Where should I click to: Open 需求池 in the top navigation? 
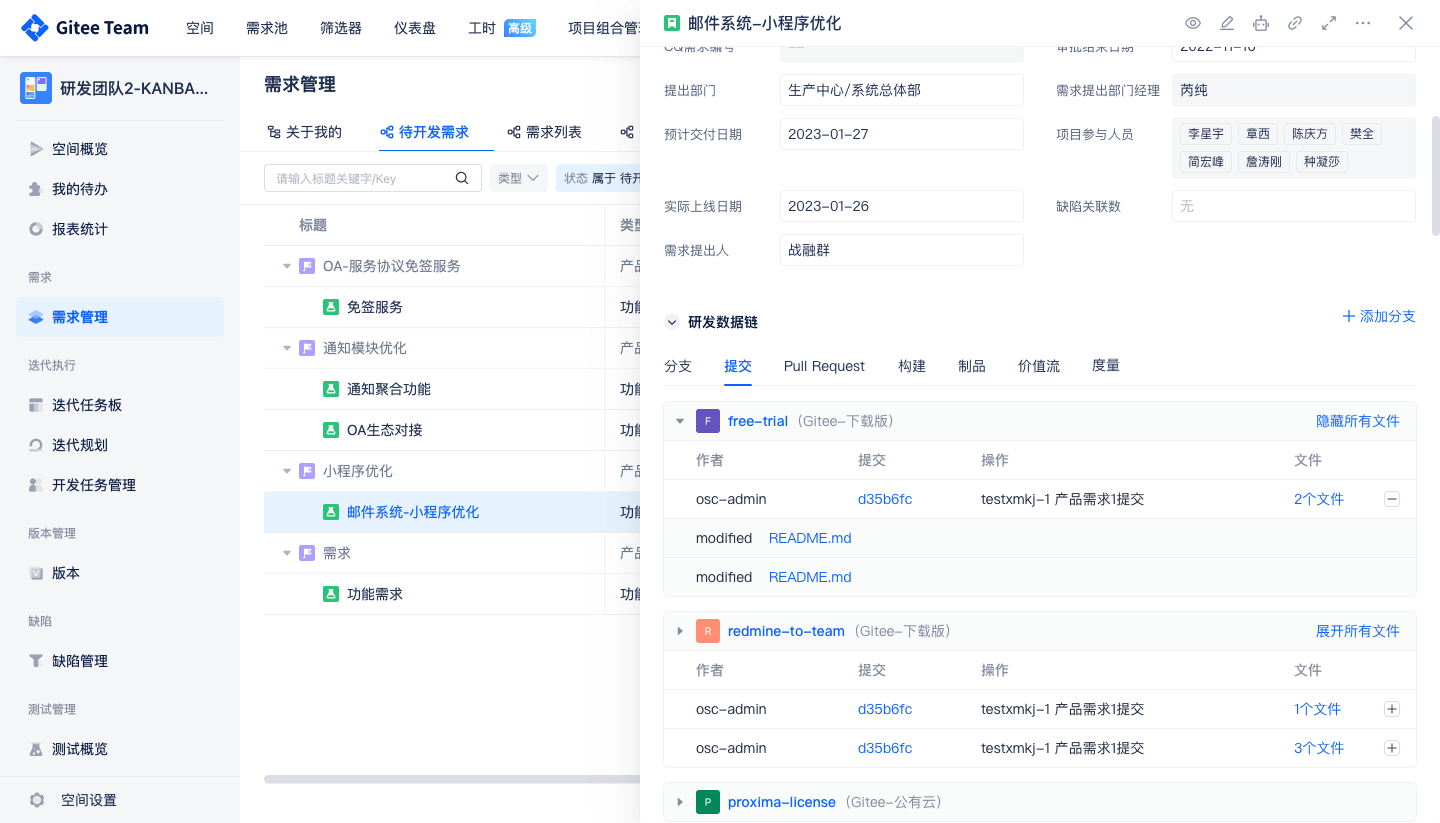[x=267, y=28]
